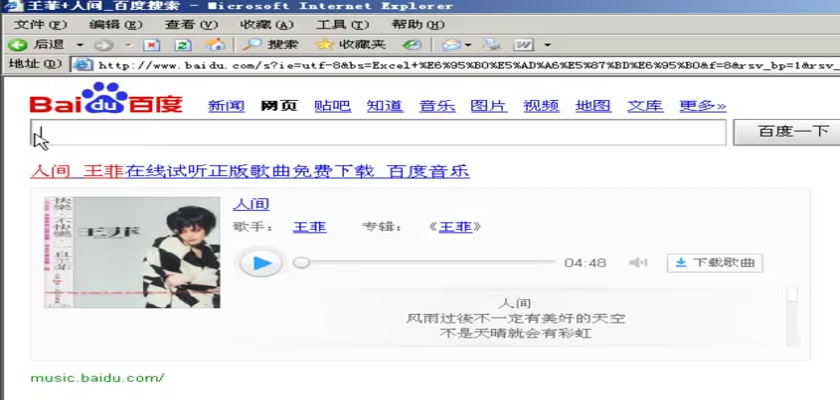Play the song with the play button
This screenshot has height=400, width=840.
point(261,263)
